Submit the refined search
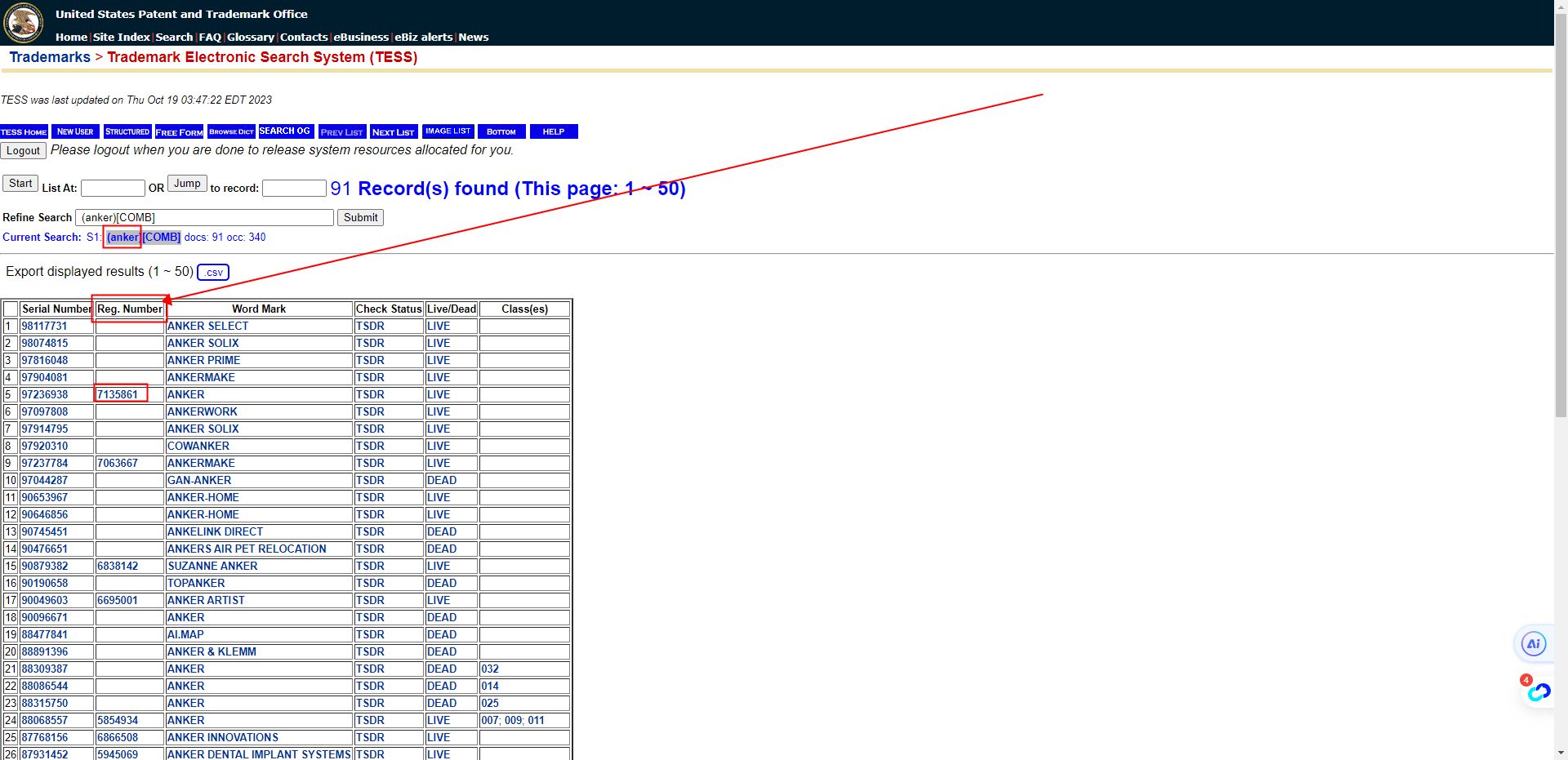The image size is (1568, 760). point(360,218)
